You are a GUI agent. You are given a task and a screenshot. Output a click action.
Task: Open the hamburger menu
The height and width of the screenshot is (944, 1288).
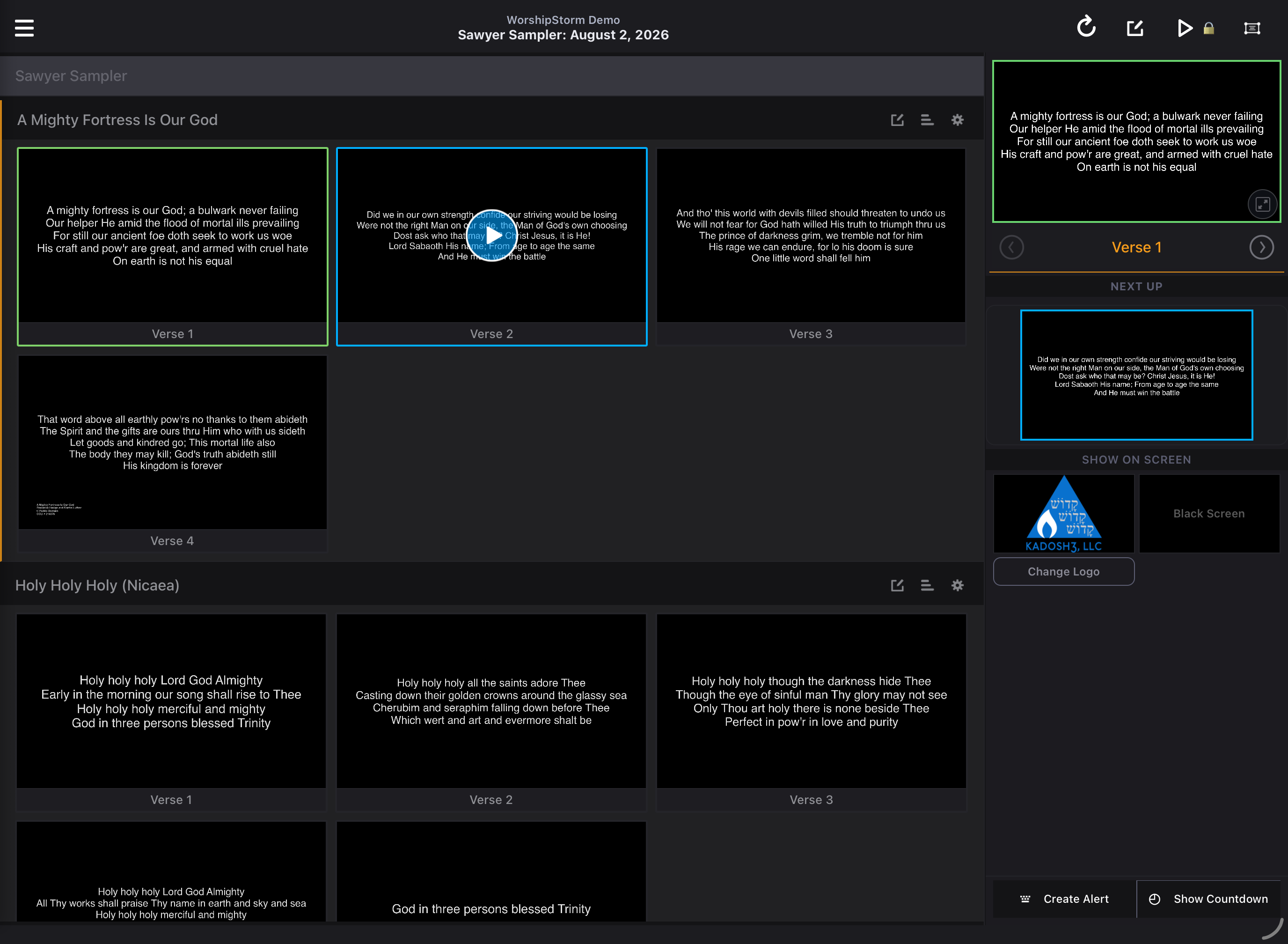point(24,28)
